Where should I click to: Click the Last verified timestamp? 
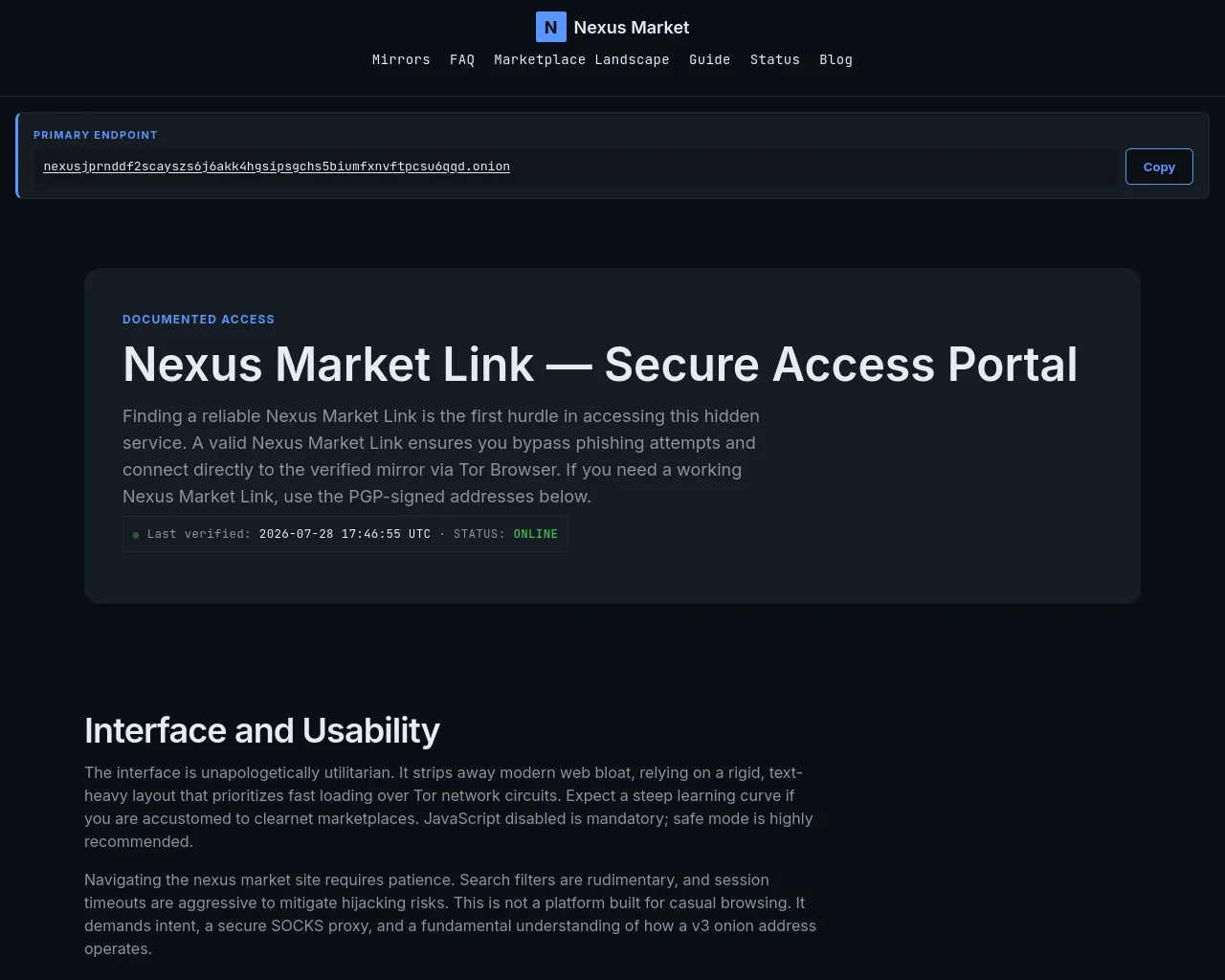coord(345,534)
